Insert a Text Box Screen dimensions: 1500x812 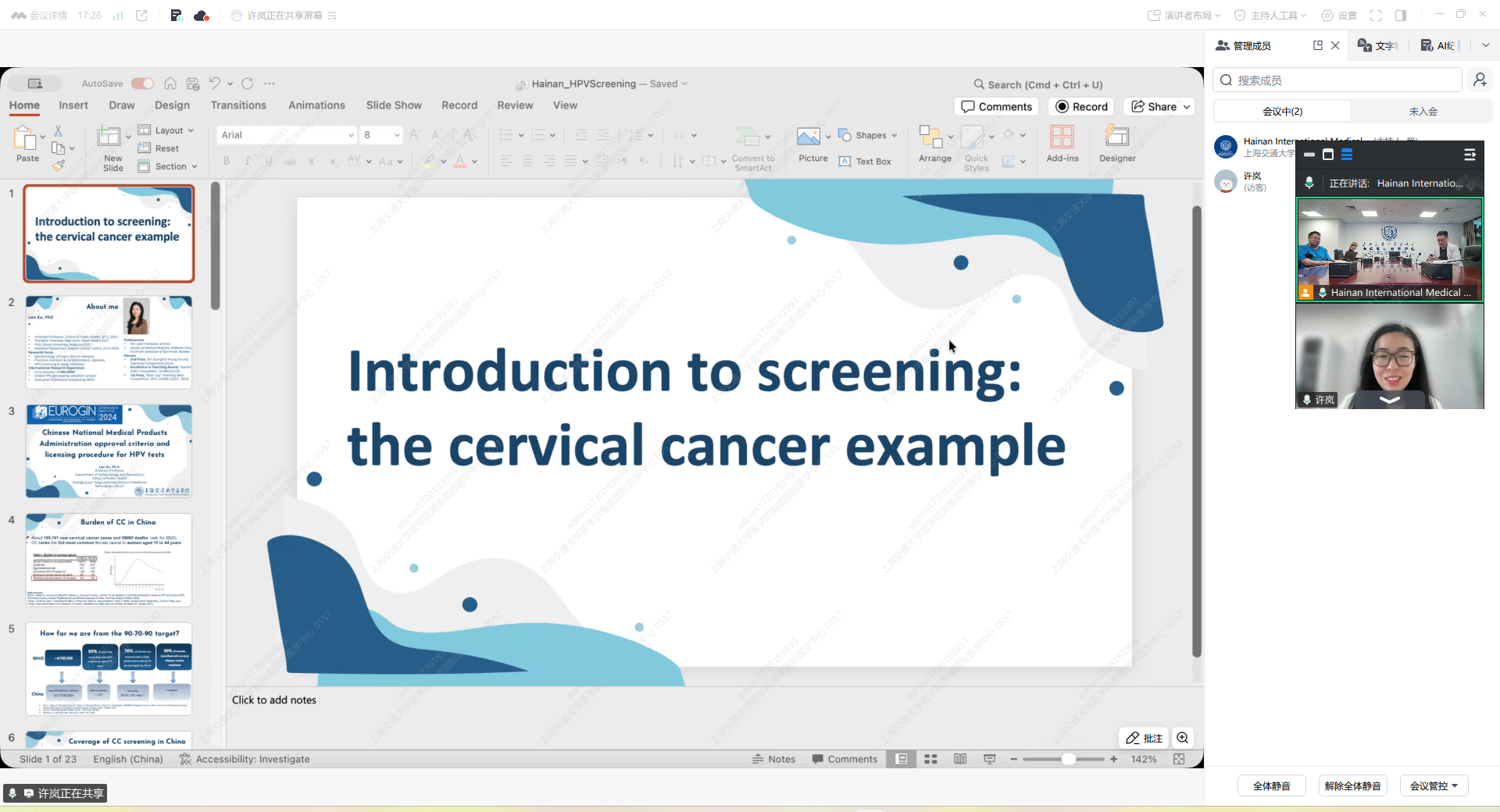865,162
